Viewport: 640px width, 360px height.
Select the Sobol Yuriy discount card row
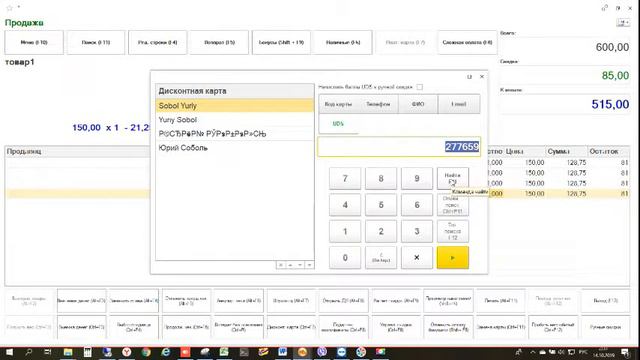pyautogui.click(x=235, y=106)
